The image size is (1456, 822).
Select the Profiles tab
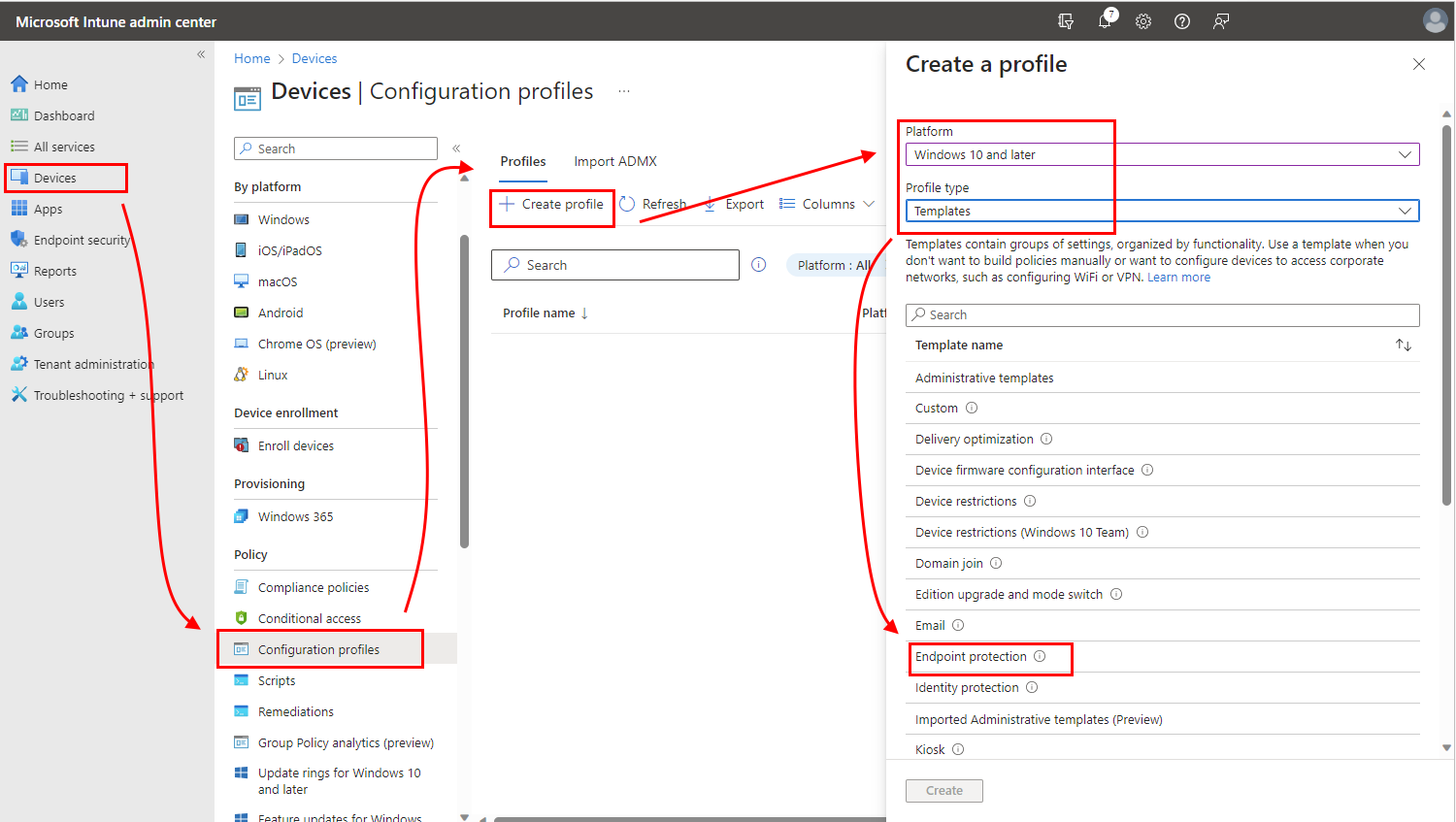(522, 161)
